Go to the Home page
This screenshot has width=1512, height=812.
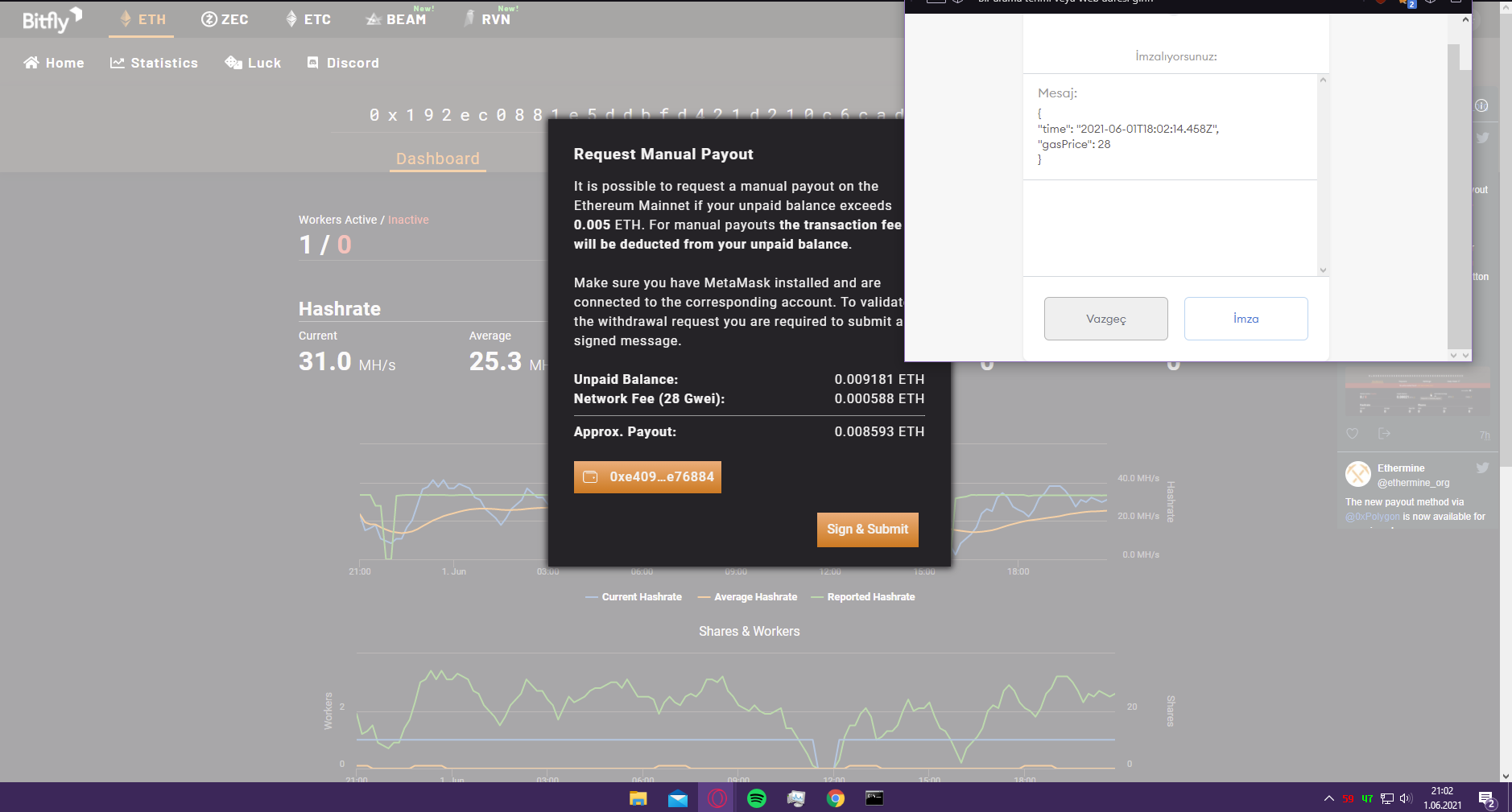(x=54, y=63)
